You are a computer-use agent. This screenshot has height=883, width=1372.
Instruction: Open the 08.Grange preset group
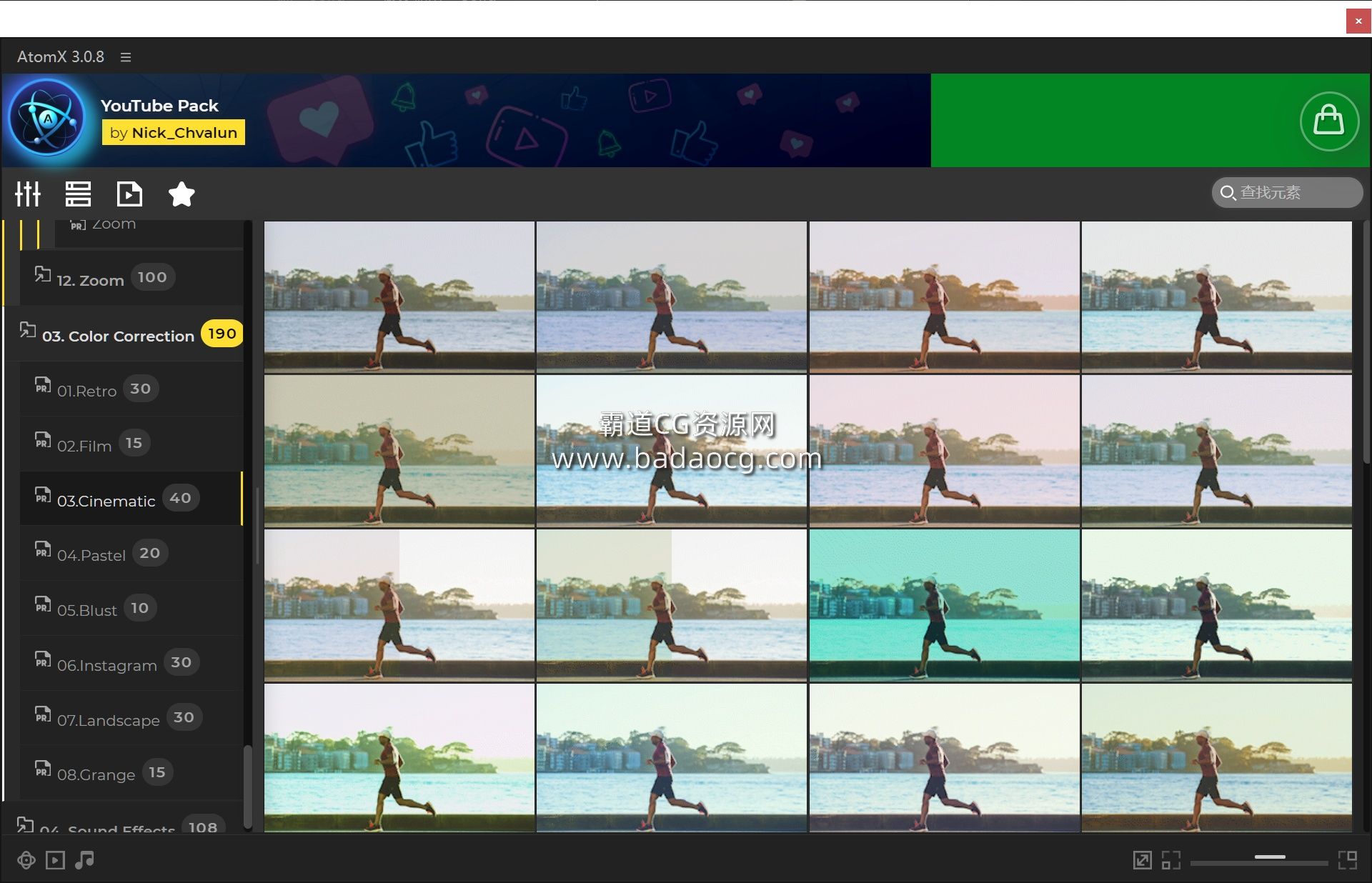131,773
